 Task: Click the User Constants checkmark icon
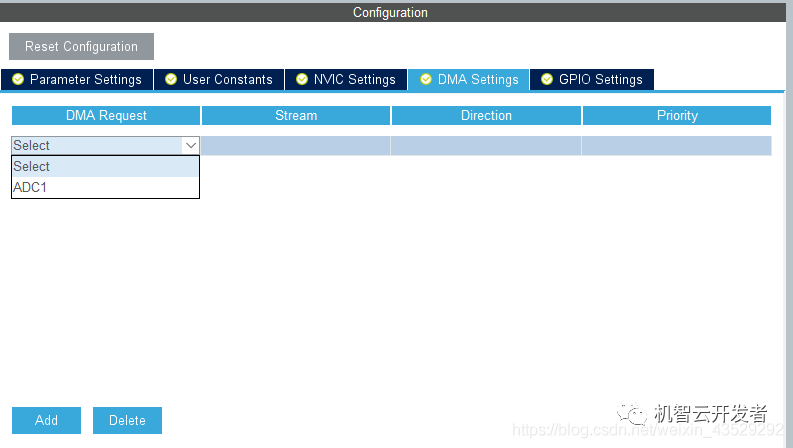pyautogui.click(x=171, y=79)
